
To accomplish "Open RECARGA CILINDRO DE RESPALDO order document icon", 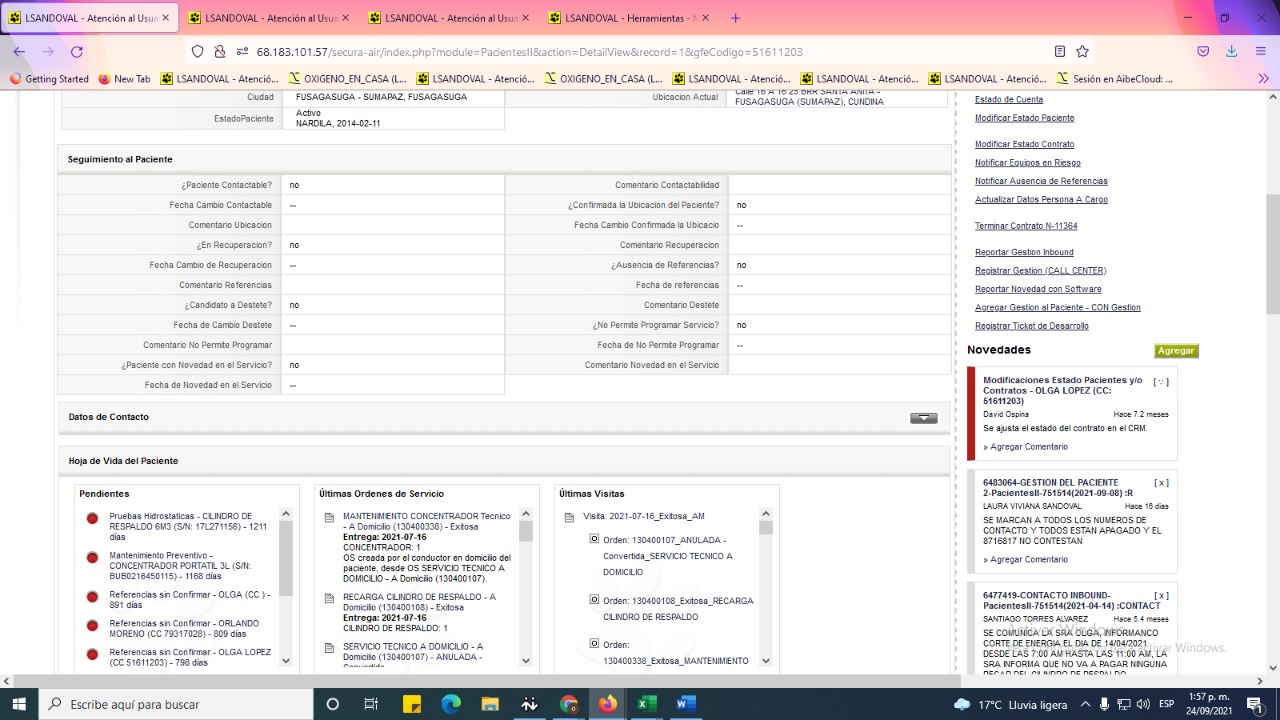I will [330, 599].
